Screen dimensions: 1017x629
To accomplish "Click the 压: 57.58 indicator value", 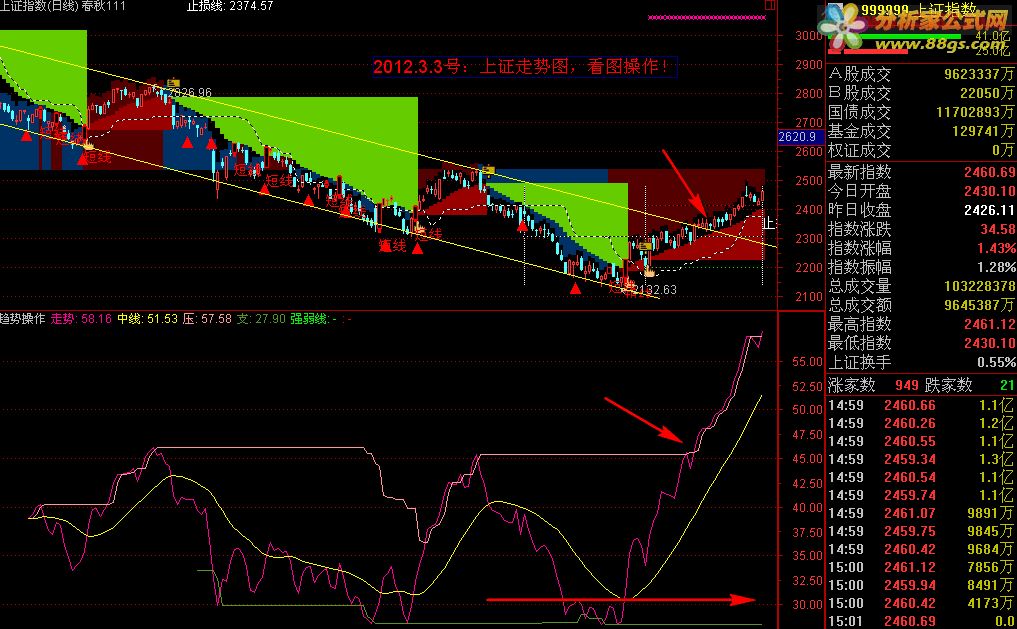I will pyautogui.click(x=208, y=319).
